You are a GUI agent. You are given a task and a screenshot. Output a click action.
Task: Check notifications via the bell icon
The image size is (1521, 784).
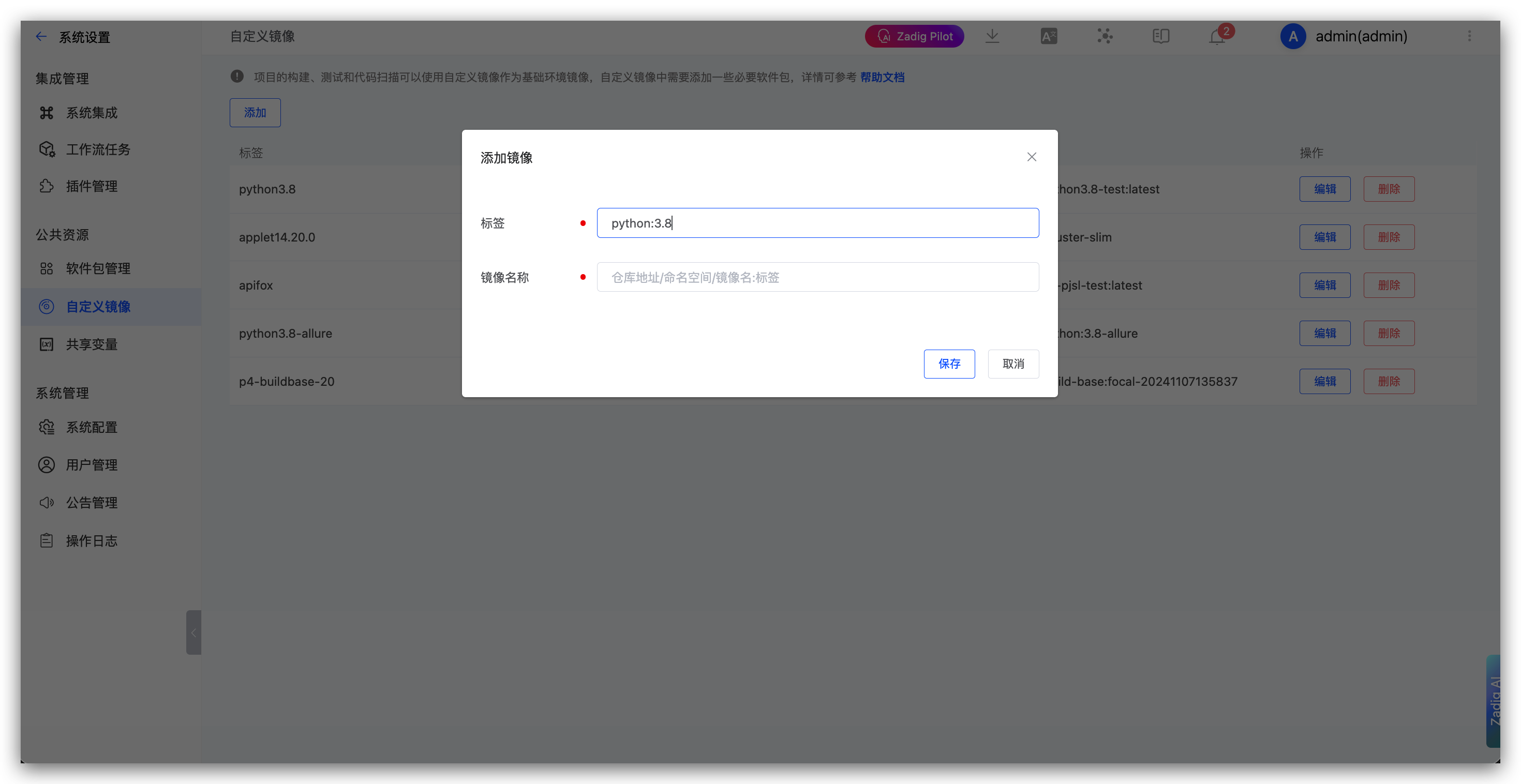1217,36
